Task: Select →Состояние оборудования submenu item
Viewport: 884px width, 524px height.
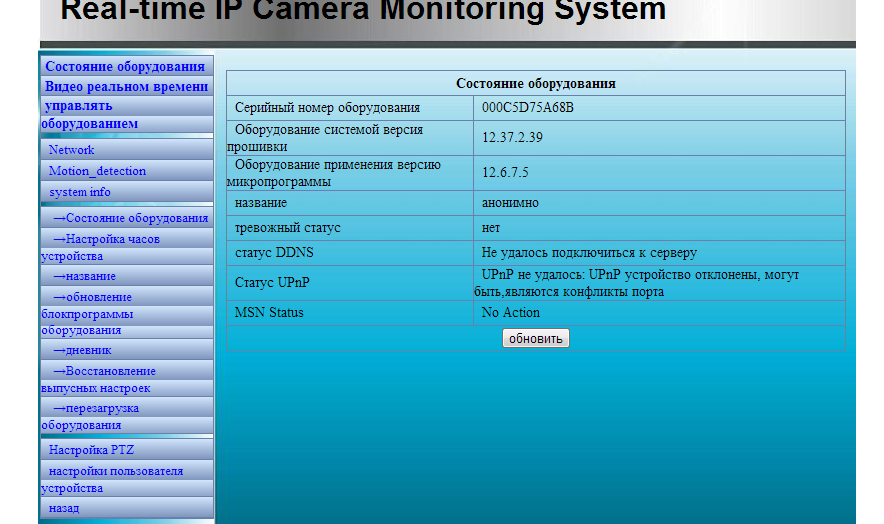Action: pos(130,218)
